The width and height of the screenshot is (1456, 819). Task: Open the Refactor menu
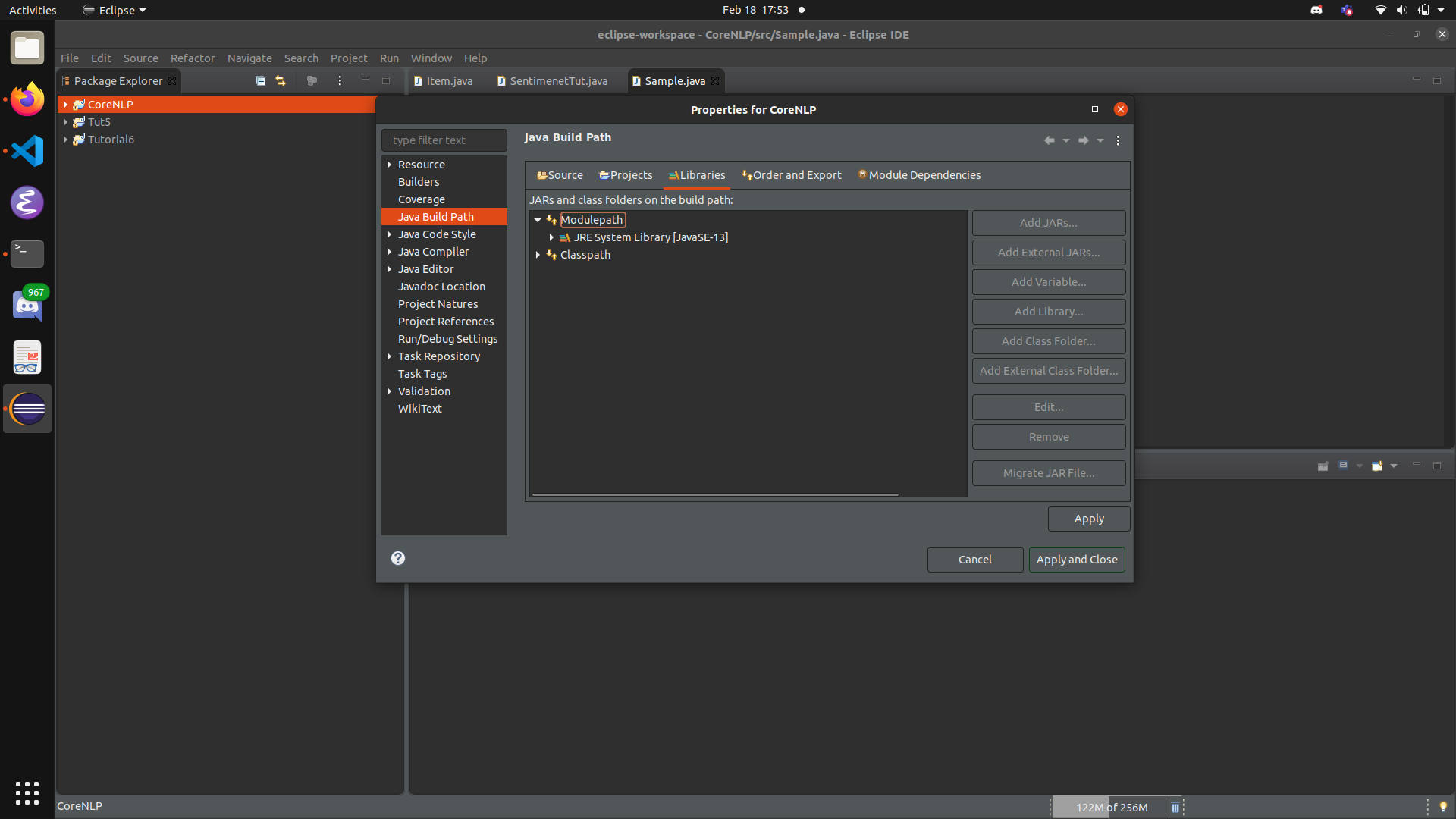pyautogui.click(x=193, y=58)
